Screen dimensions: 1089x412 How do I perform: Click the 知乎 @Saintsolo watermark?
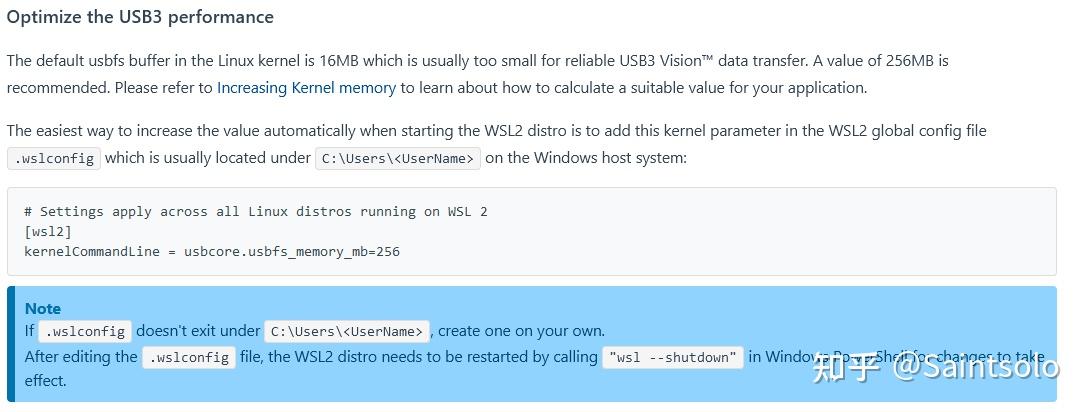[936, 368]
